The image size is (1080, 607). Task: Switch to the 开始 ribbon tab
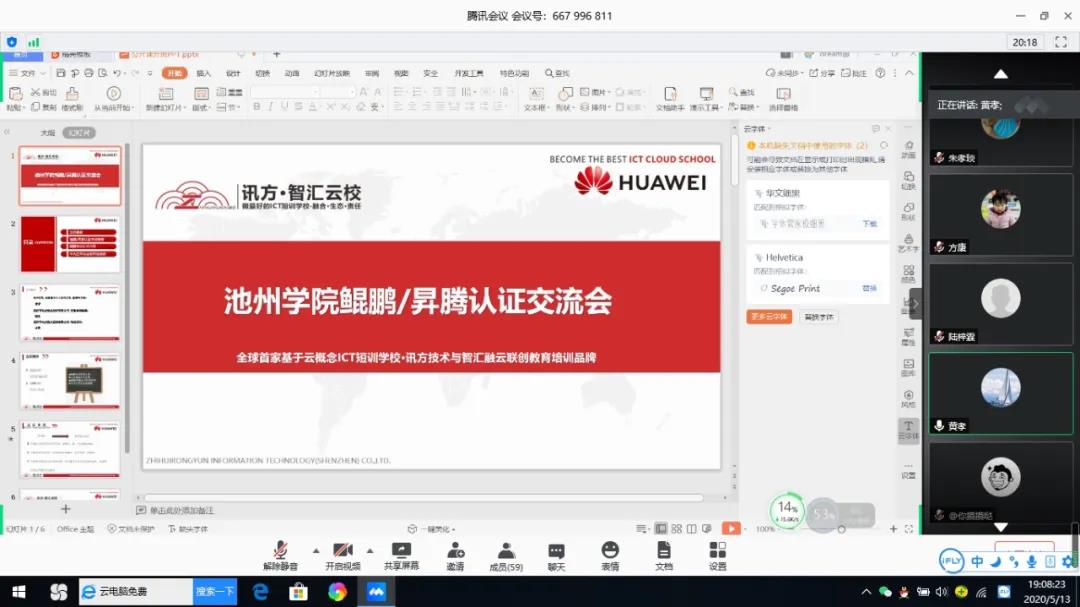point(174,73)
